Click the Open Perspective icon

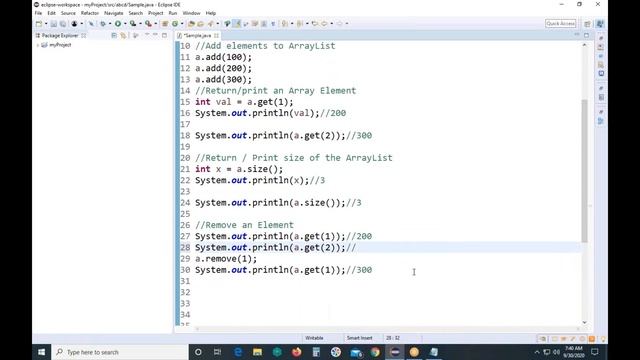(x=587, y=24)
